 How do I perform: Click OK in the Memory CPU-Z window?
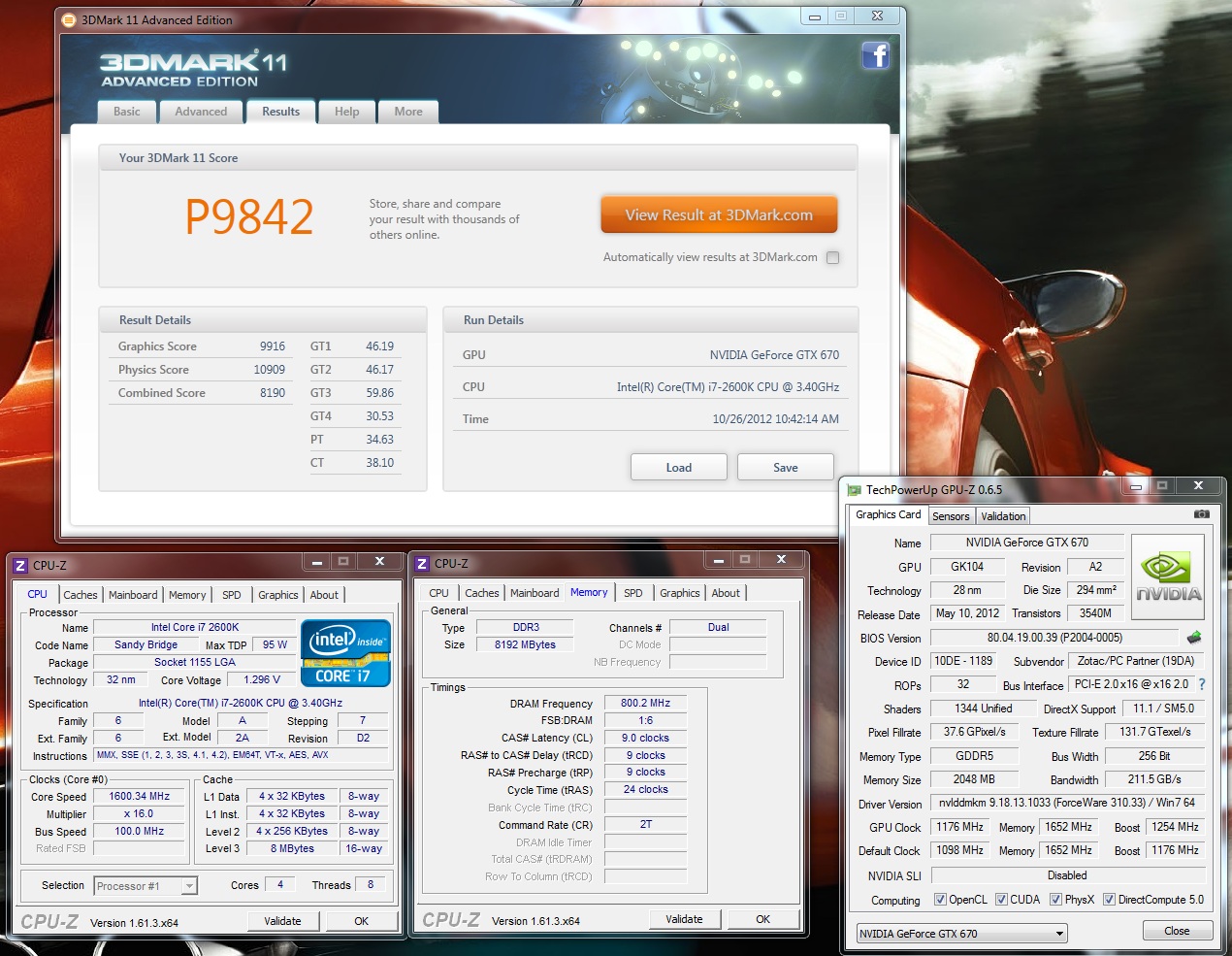(x=762, y=919)
